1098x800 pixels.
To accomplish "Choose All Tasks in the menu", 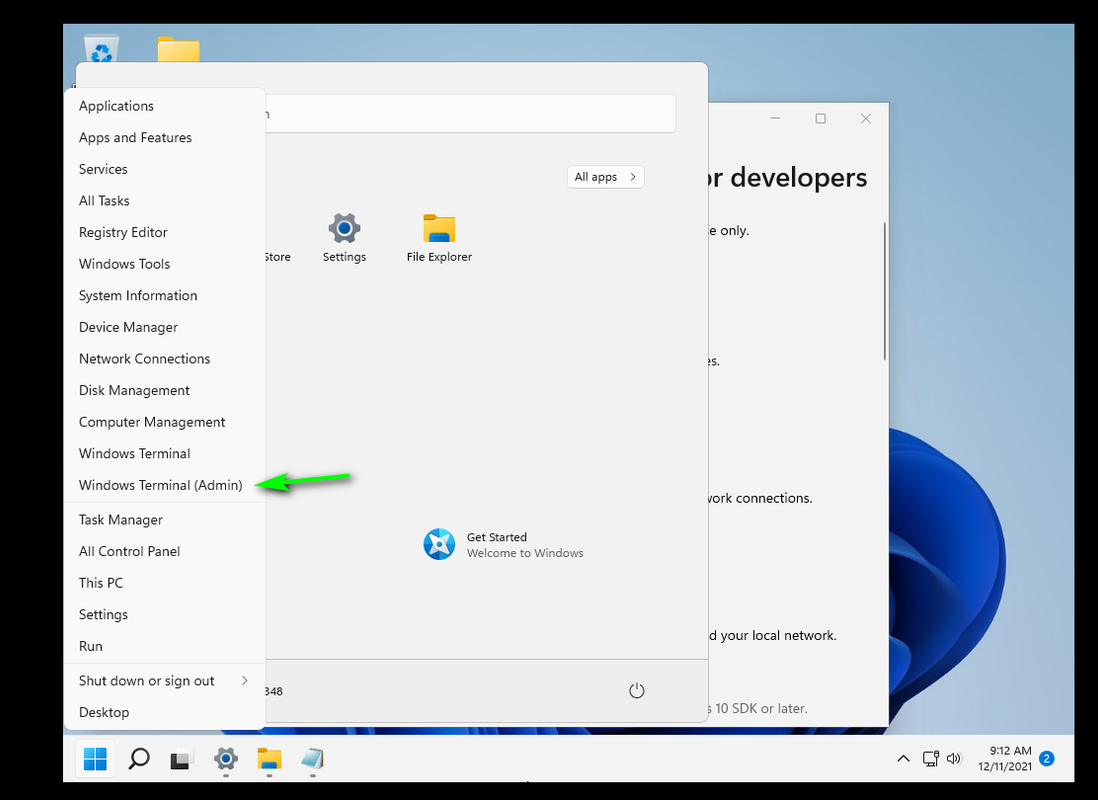I will [x=165, y=200].
